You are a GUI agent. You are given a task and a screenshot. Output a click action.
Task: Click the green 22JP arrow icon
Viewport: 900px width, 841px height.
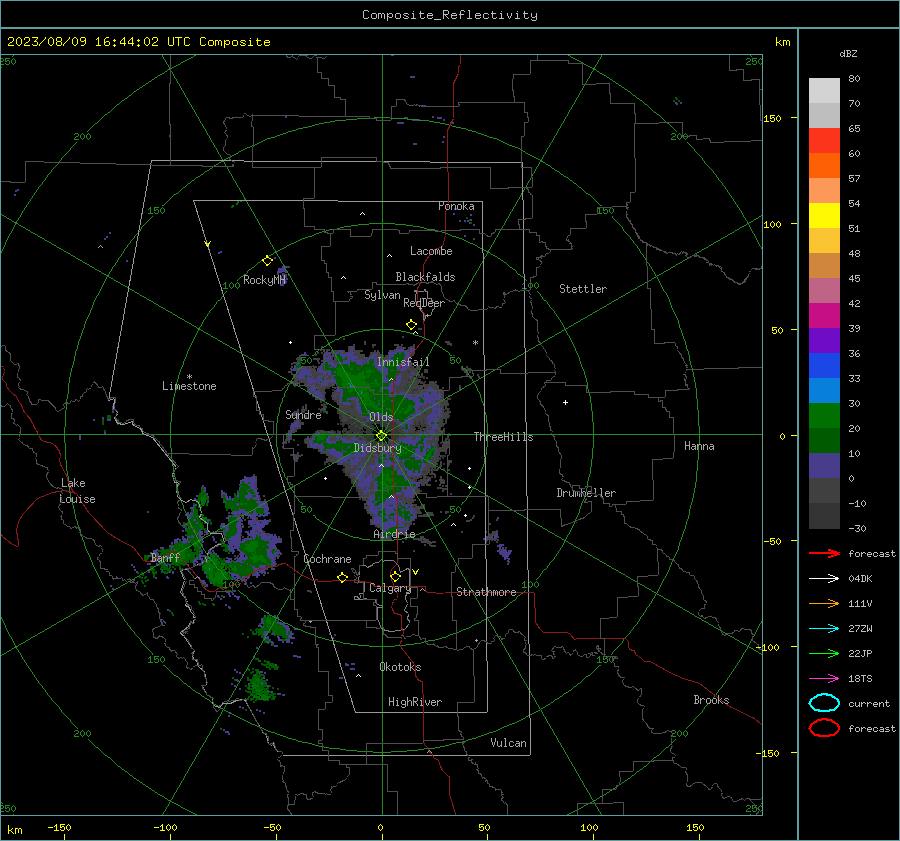click(824, 653)
